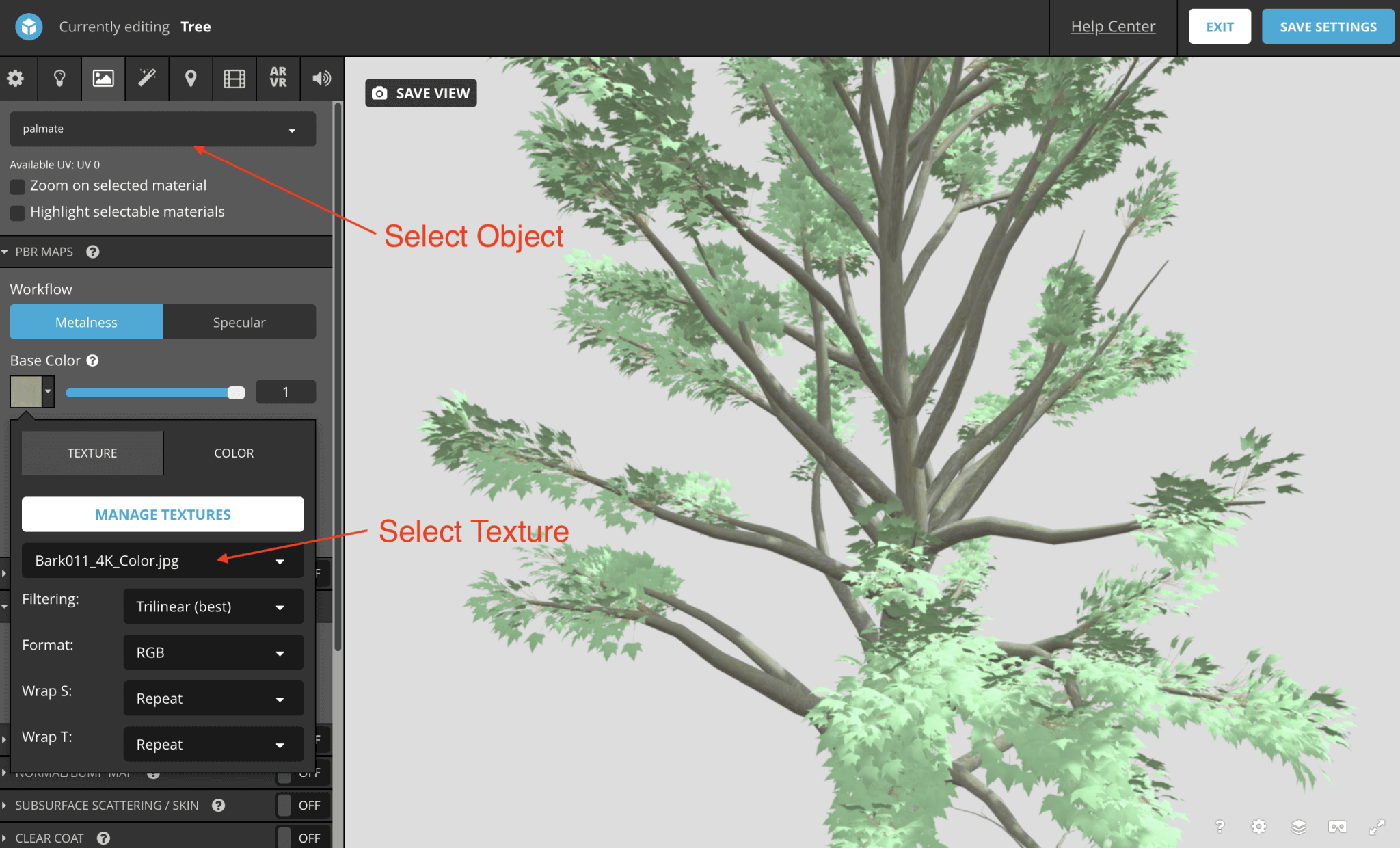The image size is (1400, 848).
Task: Select the Lighting settings tab icon
Action: (59, 79)
